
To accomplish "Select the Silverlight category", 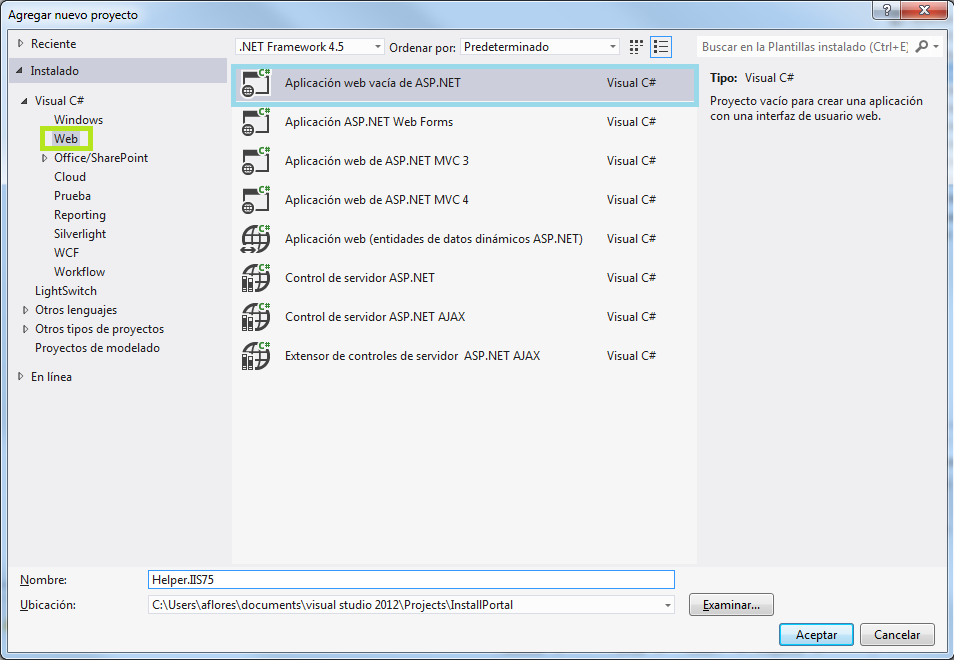I will [x=80, y=234].
